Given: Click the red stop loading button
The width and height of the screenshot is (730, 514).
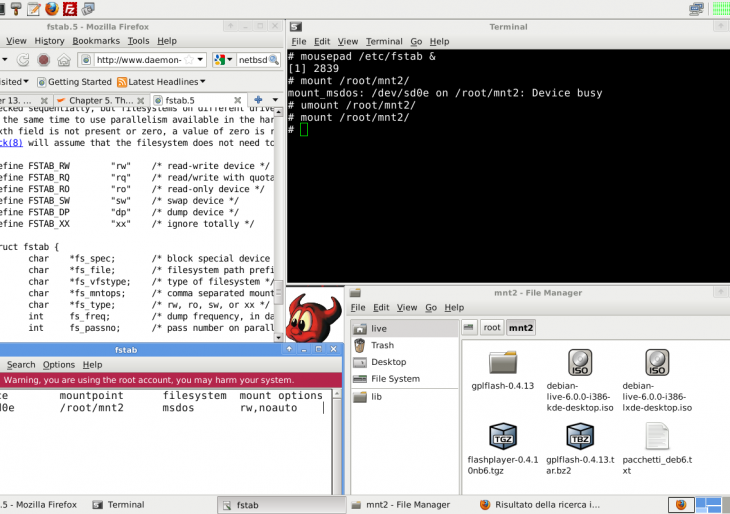Looking at the screenshot, I should tap(43, 60).
